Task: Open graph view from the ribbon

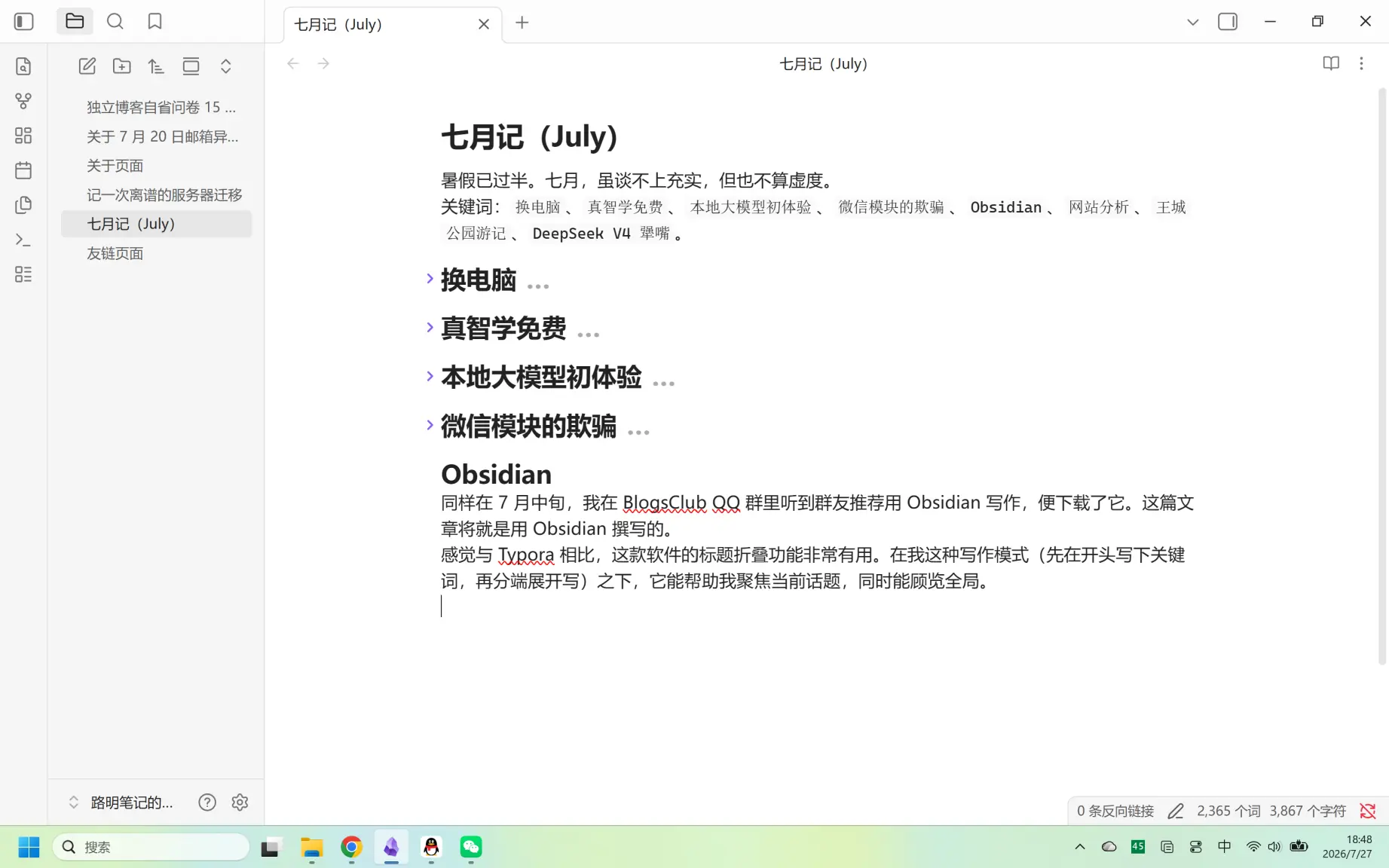Action: pyautogui.click(x=23, y=101)
